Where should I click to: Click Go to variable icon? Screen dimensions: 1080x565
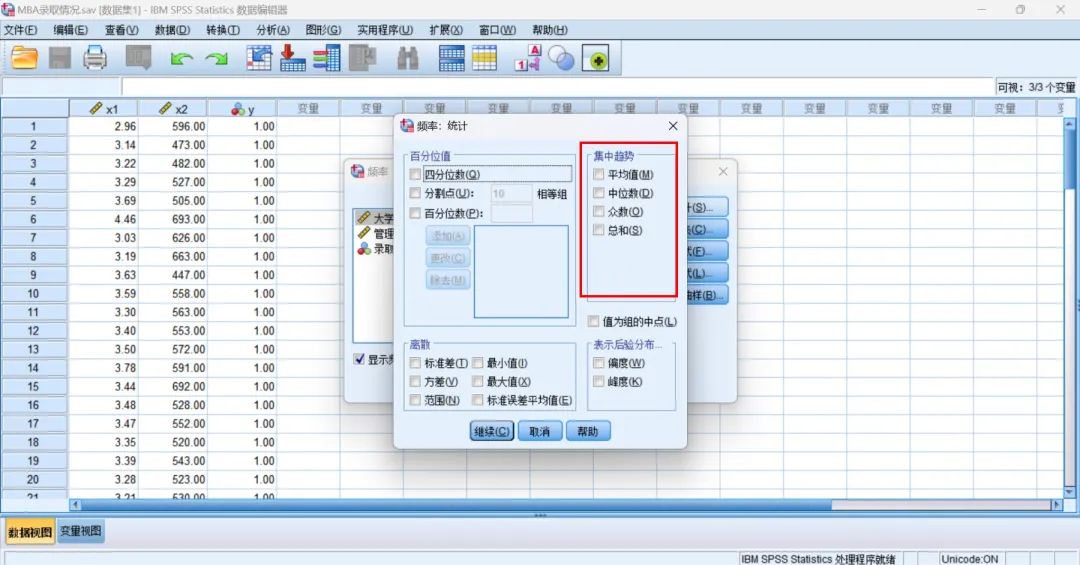coord(293,58)
